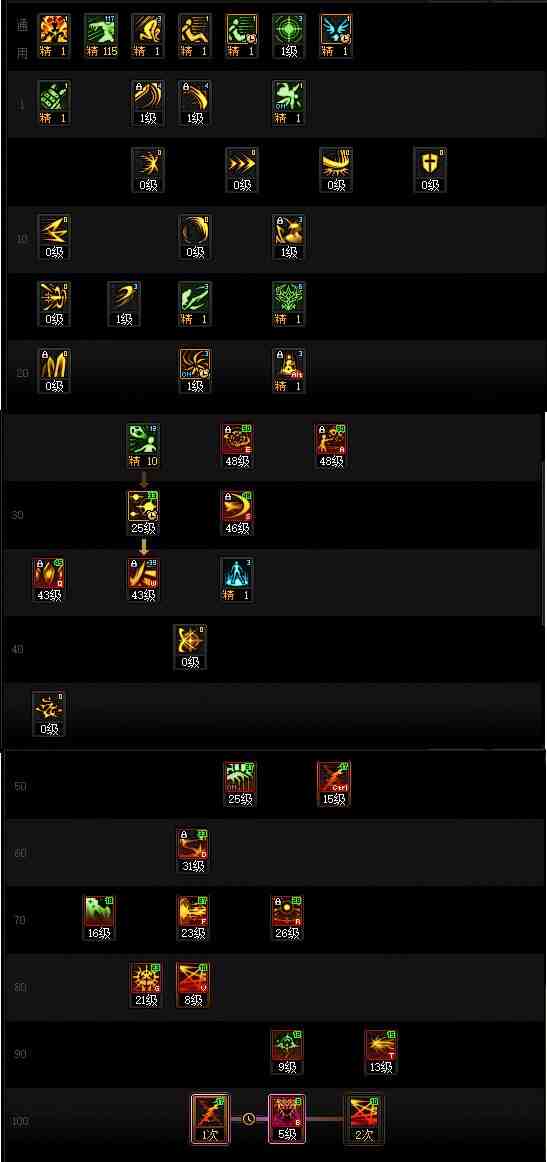Click the 15级 skill with Ctrl hotkey
The height and width of the screenshot is (1162, 547).
(x=334, y=783)
